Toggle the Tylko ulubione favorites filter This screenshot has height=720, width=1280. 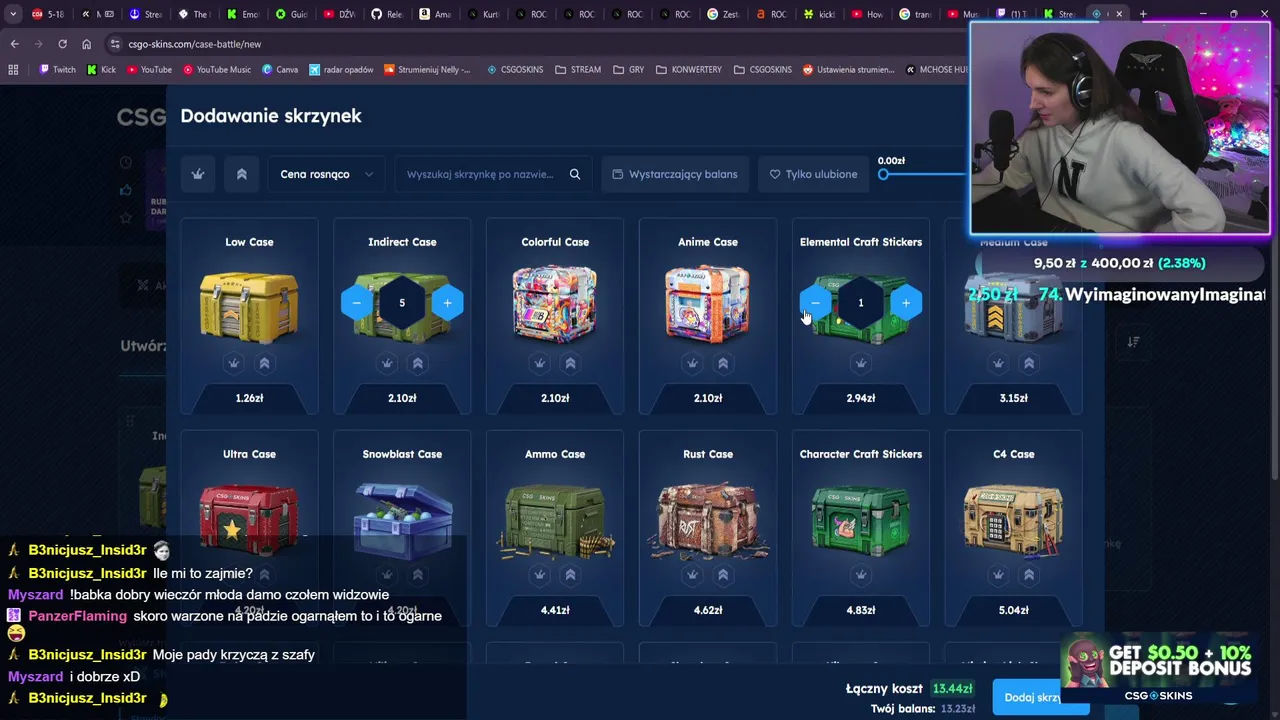(813, 174)
